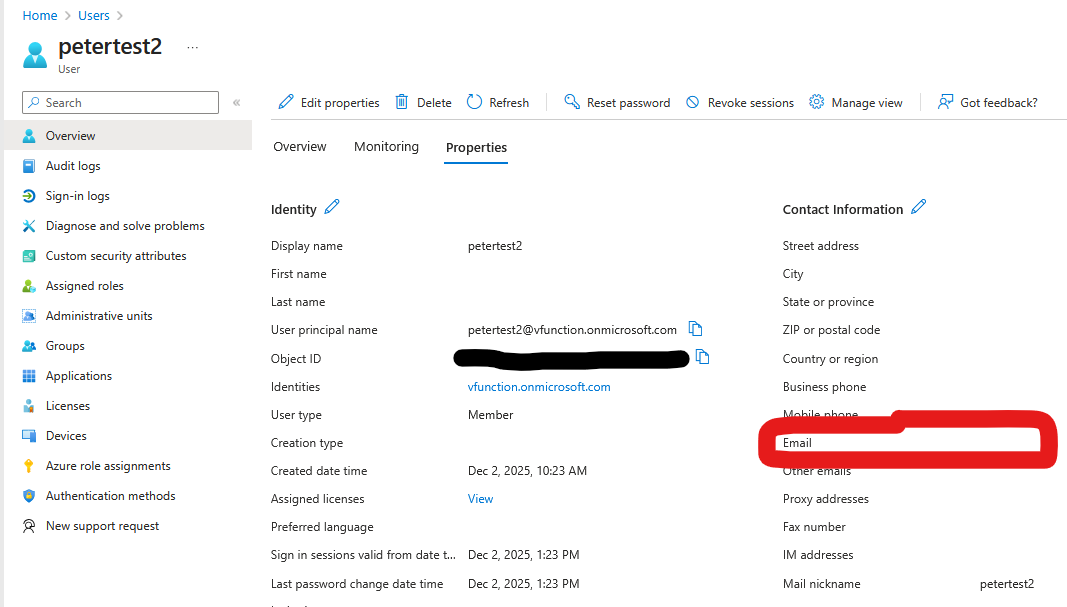The height and width of the screenshot is (607, 1067).
Task: Edit the Identity section with pencil icon
Action: coord(333,208)
